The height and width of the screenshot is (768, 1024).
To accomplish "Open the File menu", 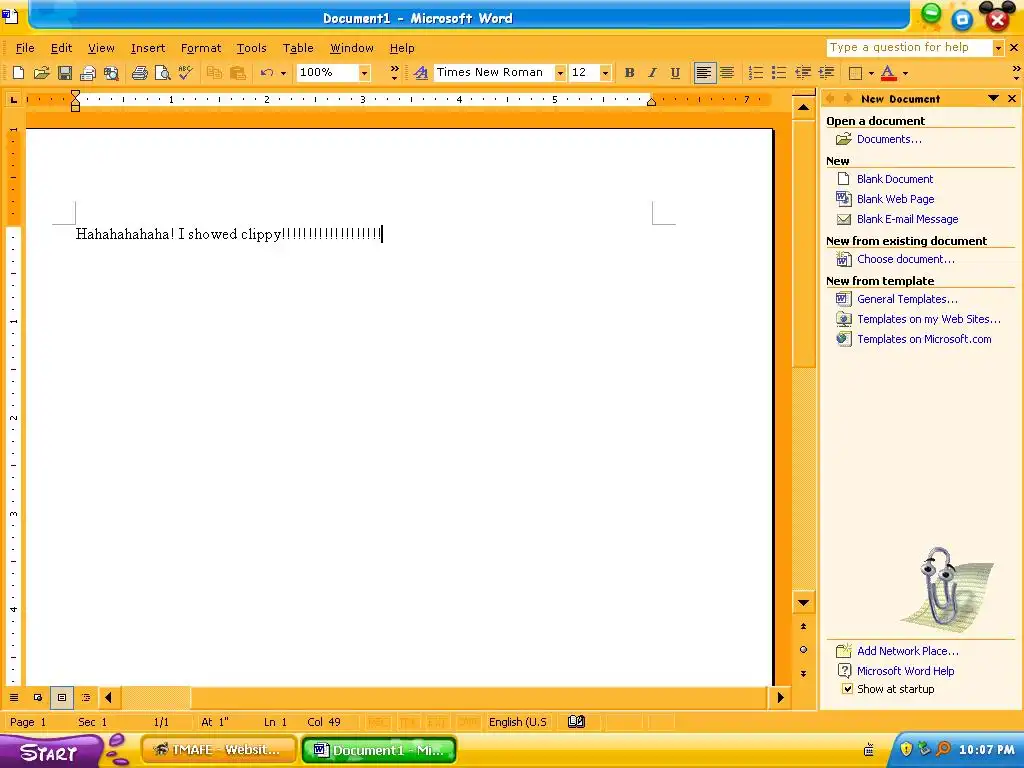I will tap(25, 48).
